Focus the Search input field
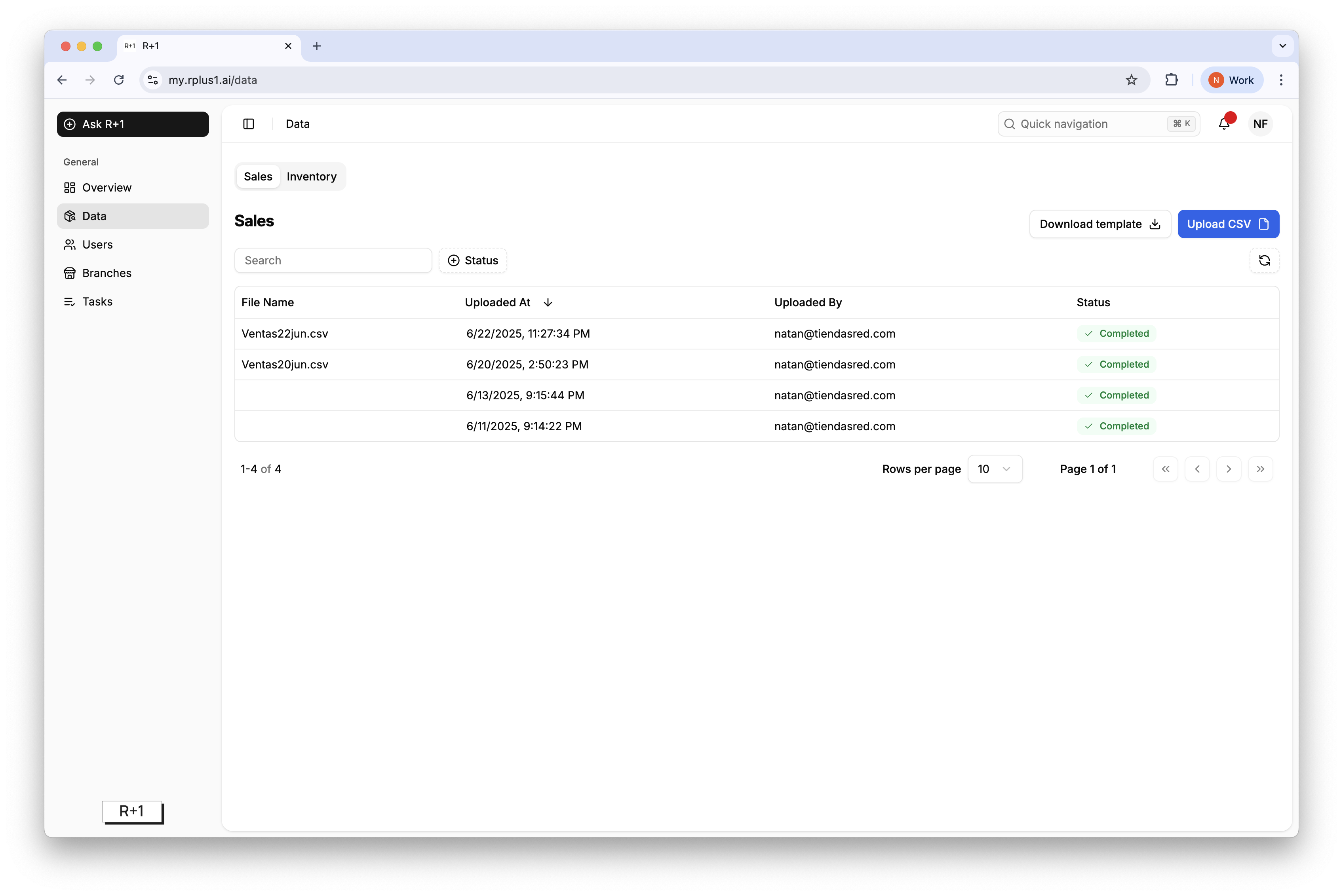This screenshot has height=896, width=1343. point(333,260)
